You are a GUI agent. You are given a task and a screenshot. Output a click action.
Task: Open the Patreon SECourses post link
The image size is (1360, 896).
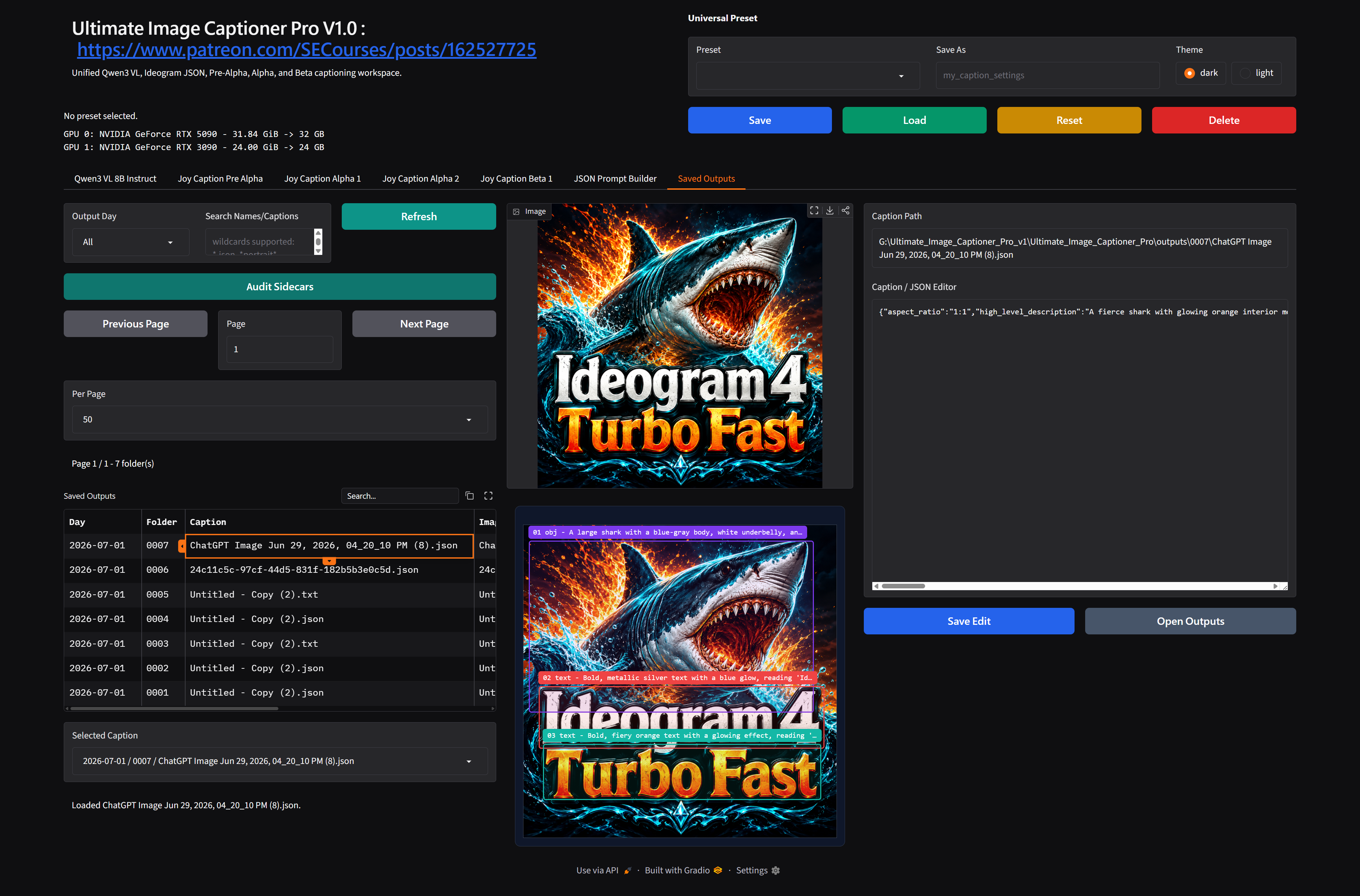pyautogui.click(x=306, y=50)
